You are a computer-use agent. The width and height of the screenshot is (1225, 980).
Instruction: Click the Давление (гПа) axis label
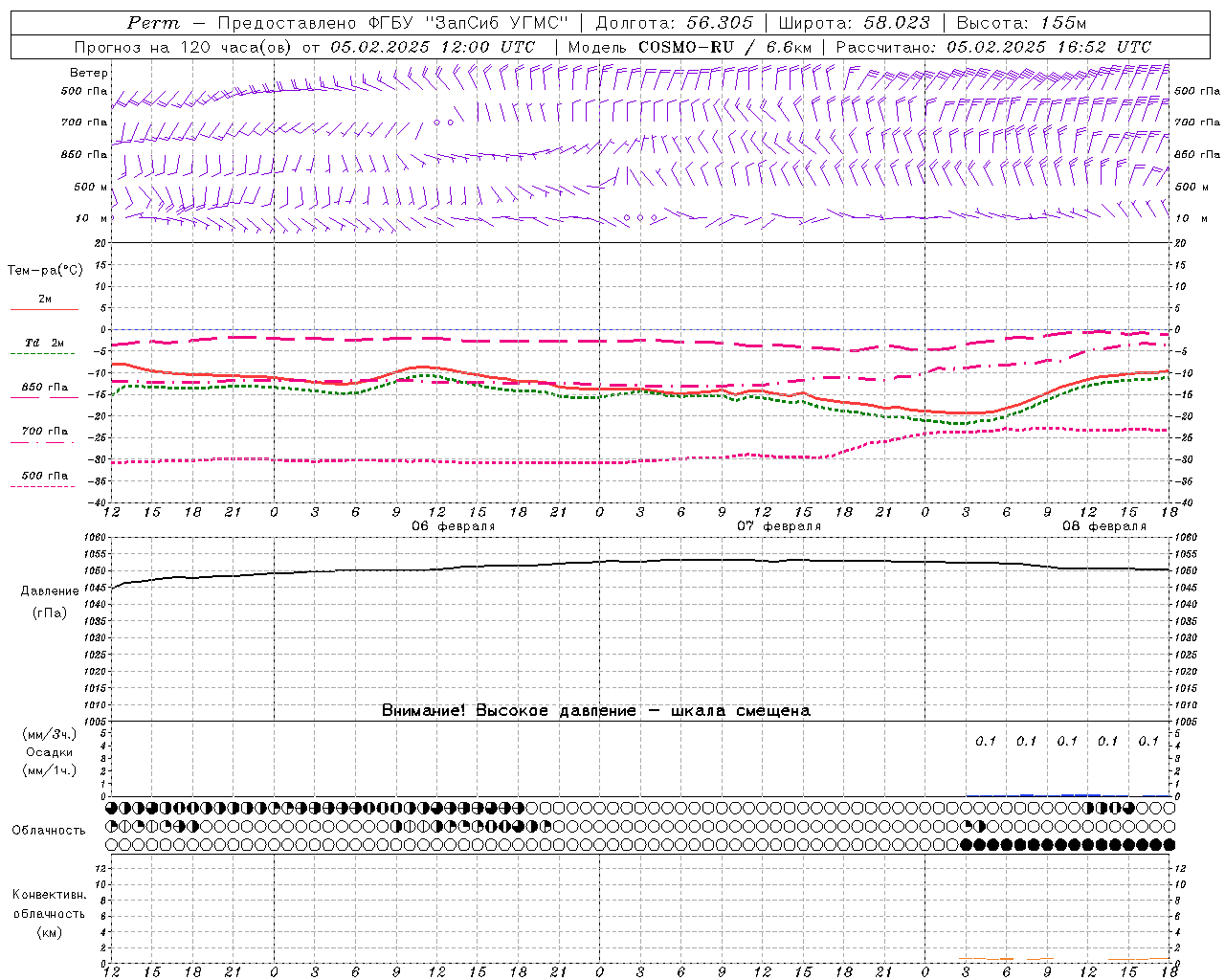tap(50, 602)
